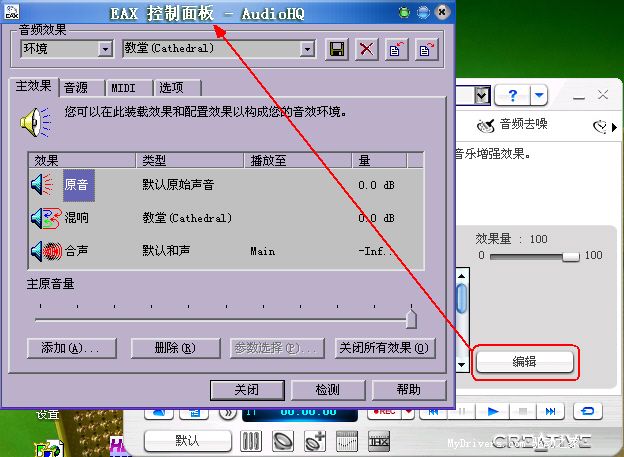Click the EAX logo icon in title bar
The width and height of the screenshot is (624, 457).
[11, 12]
